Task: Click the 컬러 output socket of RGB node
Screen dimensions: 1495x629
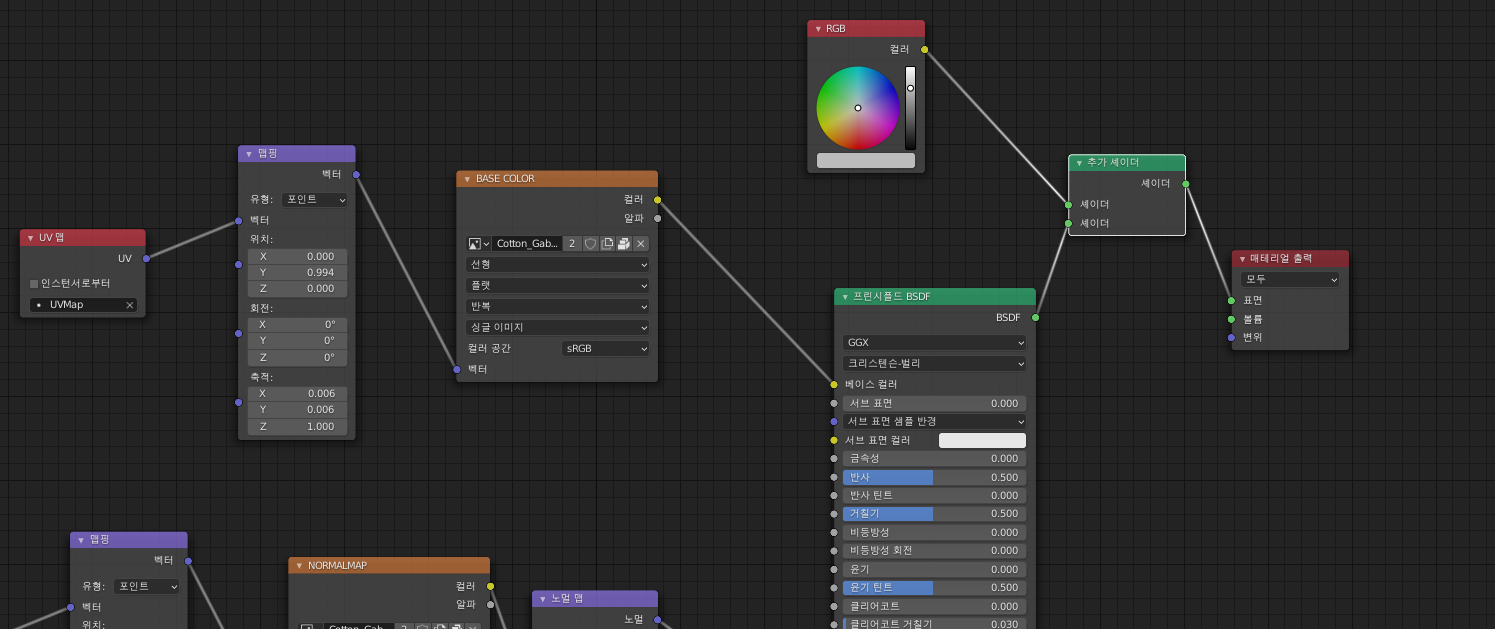Action: click(924, 49)
